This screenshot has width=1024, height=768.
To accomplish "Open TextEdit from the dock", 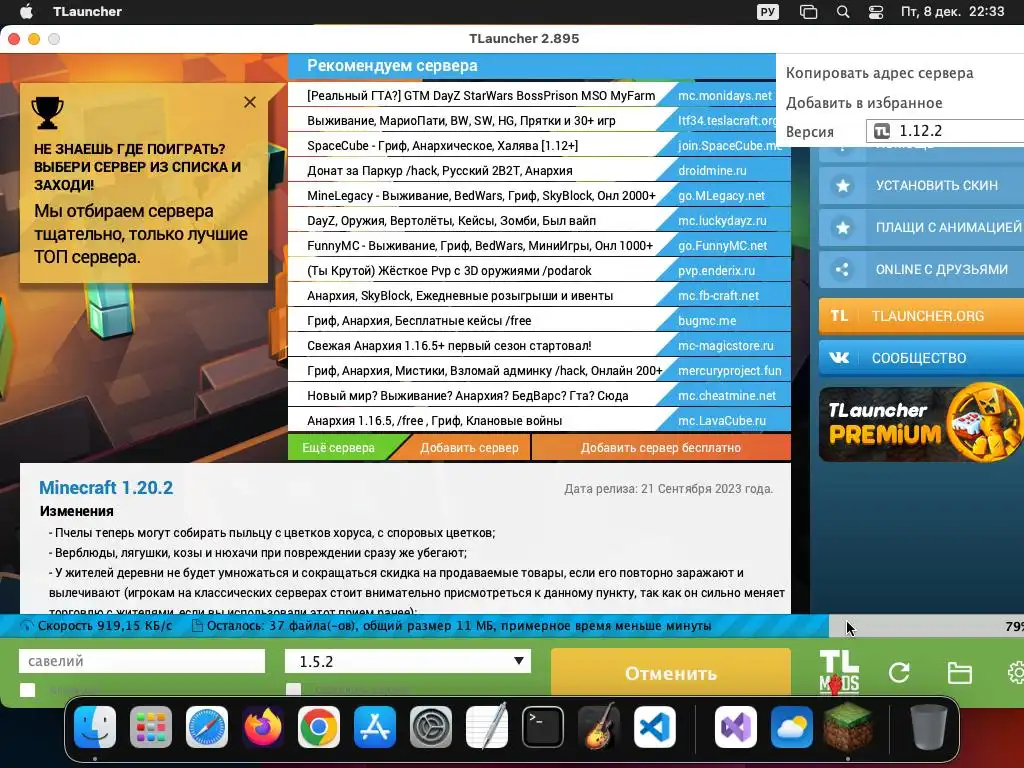I will tap(487, 726).
